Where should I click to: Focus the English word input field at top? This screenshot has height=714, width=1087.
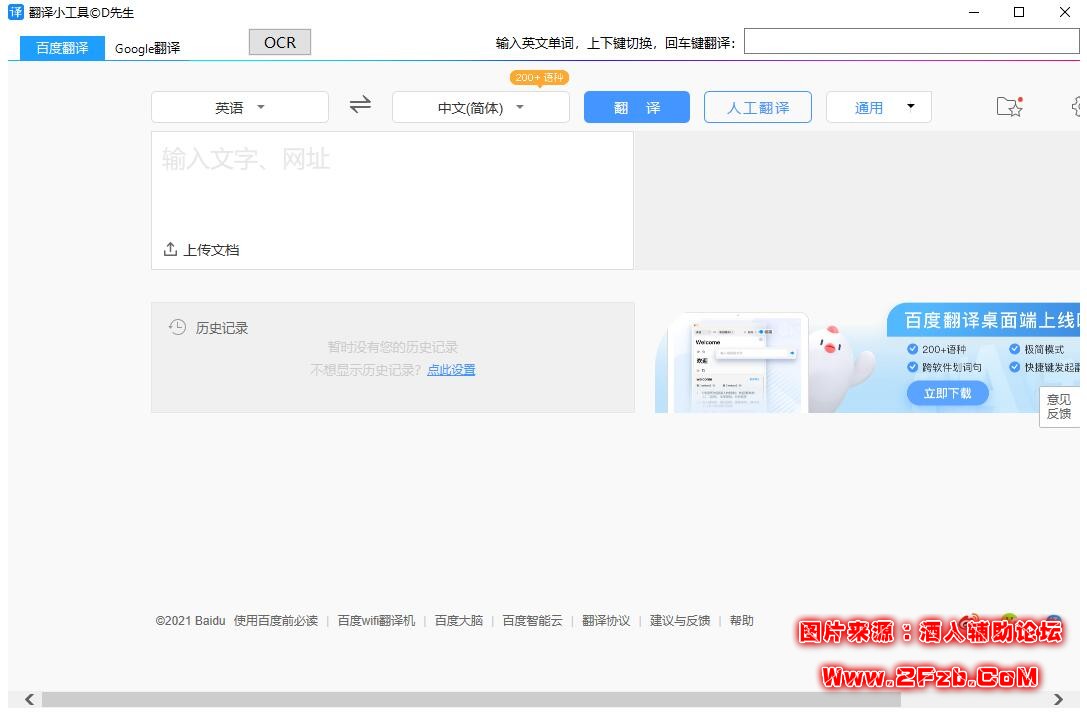(910, 41)
